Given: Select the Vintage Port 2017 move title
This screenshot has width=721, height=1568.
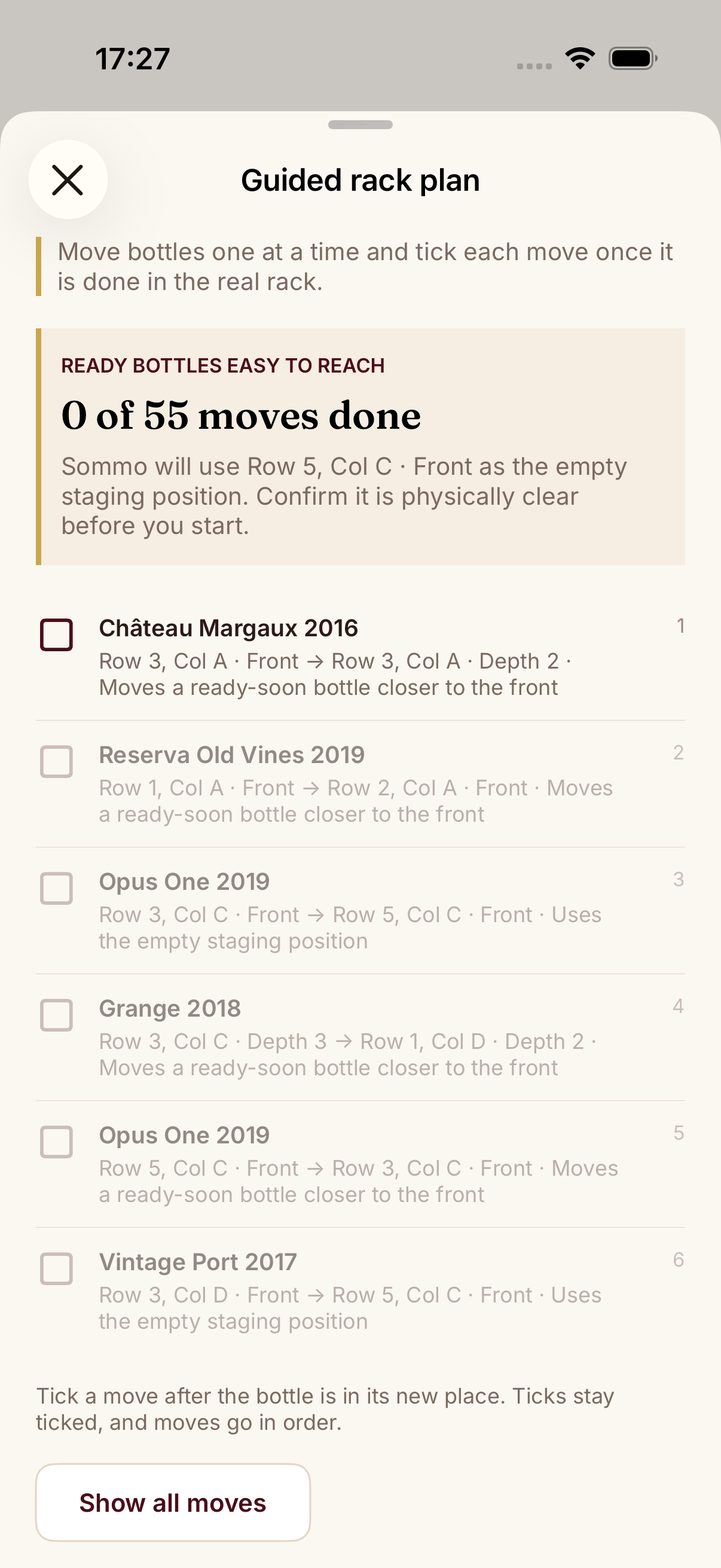Looking at the screenshot, I should [198, 1262].
